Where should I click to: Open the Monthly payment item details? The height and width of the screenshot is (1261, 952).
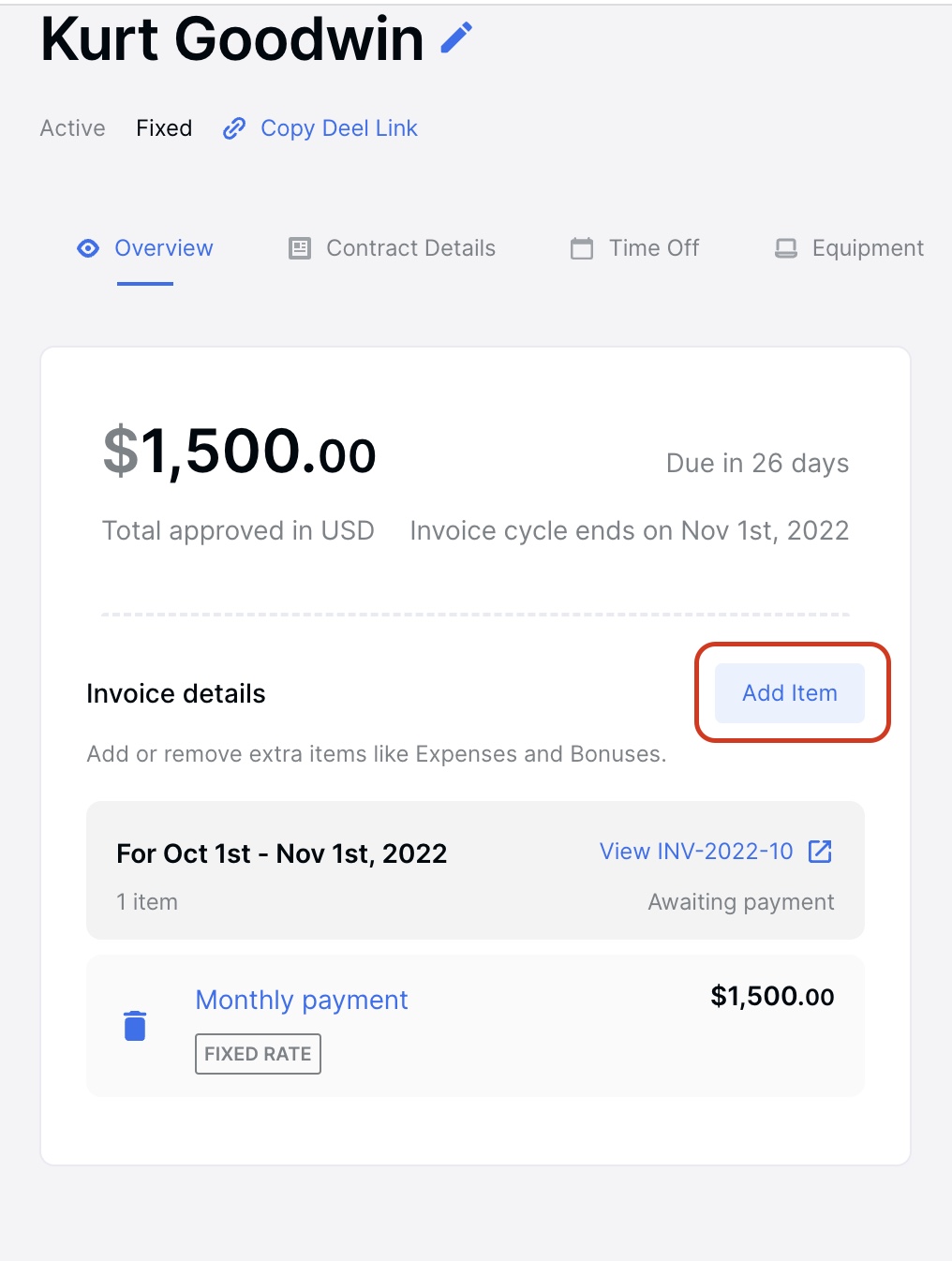pos(301,1000)
